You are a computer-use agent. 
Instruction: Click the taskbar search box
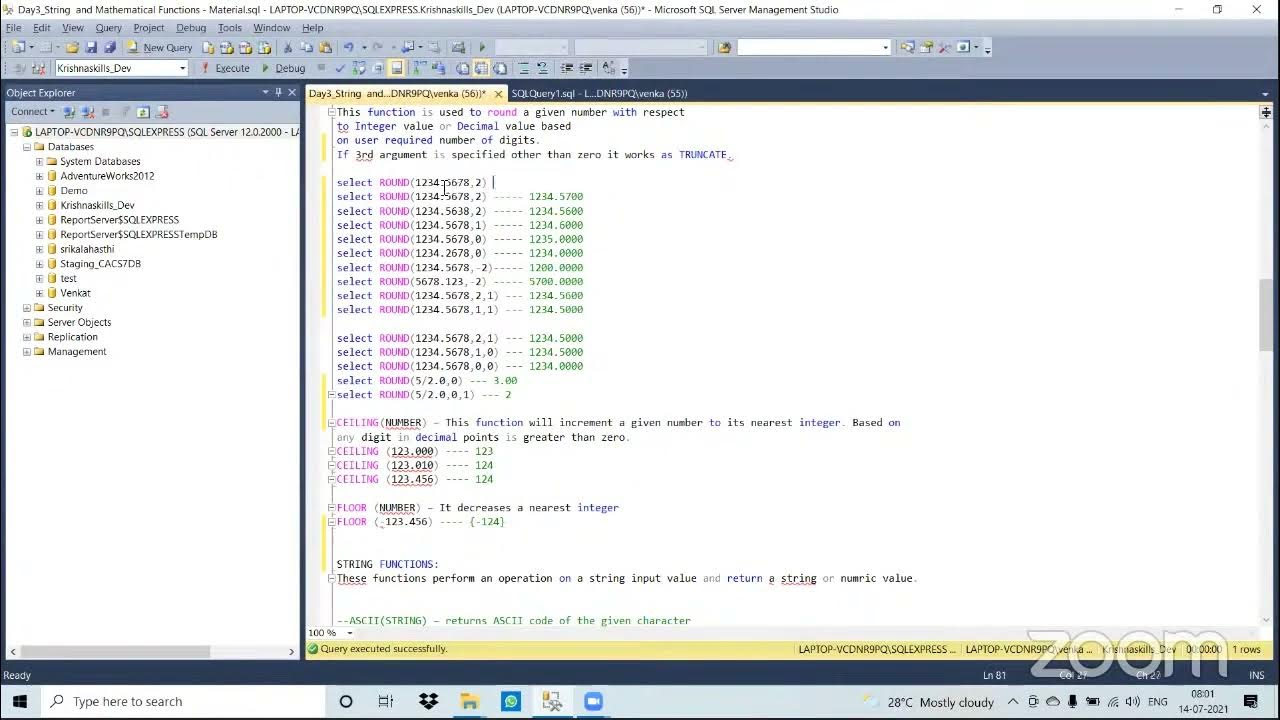click(183, 701)
